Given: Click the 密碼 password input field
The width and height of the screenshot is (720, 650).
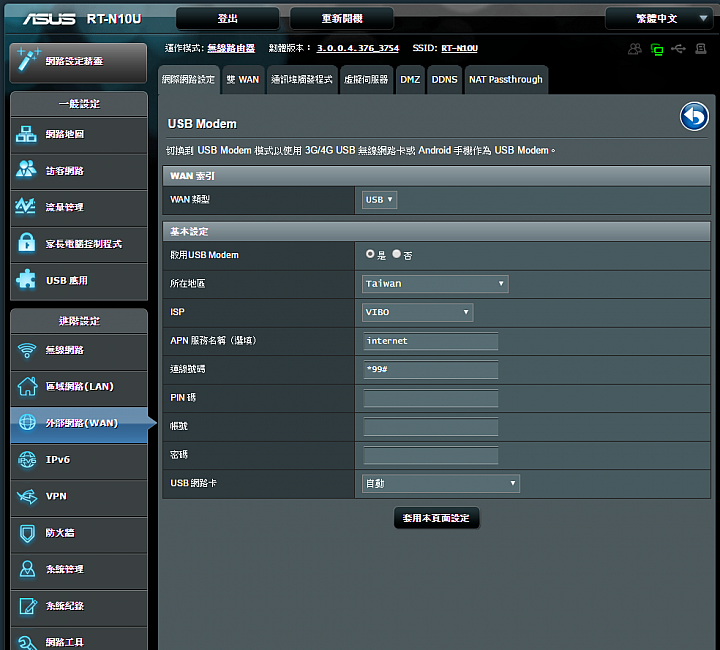Looking at the screenshot, I should [x=431, y=455].
